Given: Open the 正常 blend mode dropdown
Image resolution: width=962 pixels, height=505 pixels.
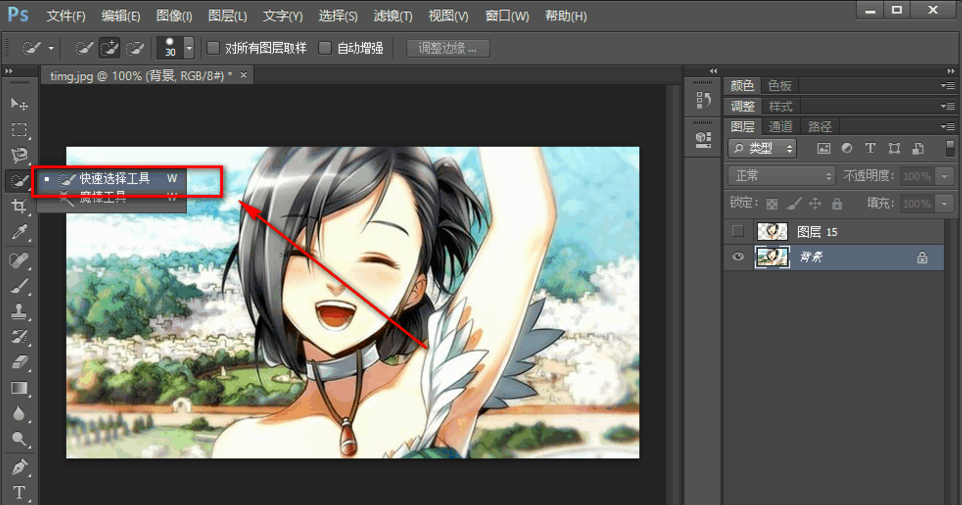Looking at the screenshot, I should pos(781,176).
